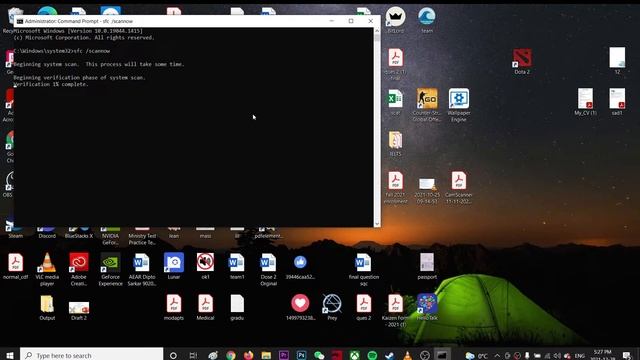Open the notification center icon
The height and width of the screenshot is (360, 640).
click(x=627, y=356)
